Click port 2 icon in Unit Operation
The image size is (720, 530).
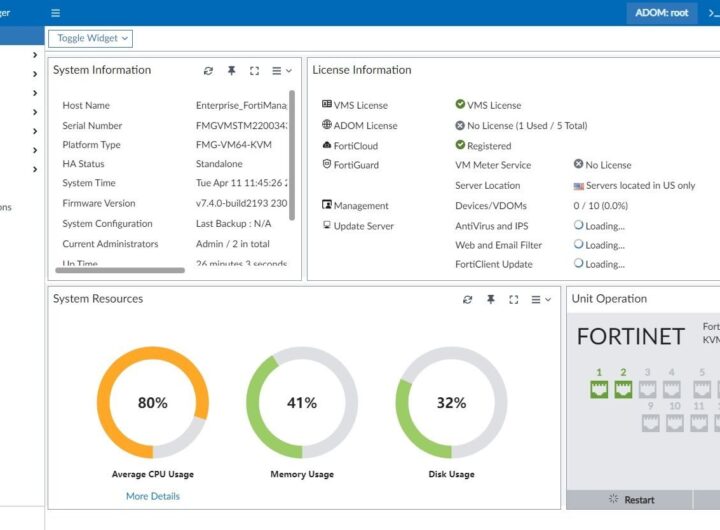pos(623,389)
